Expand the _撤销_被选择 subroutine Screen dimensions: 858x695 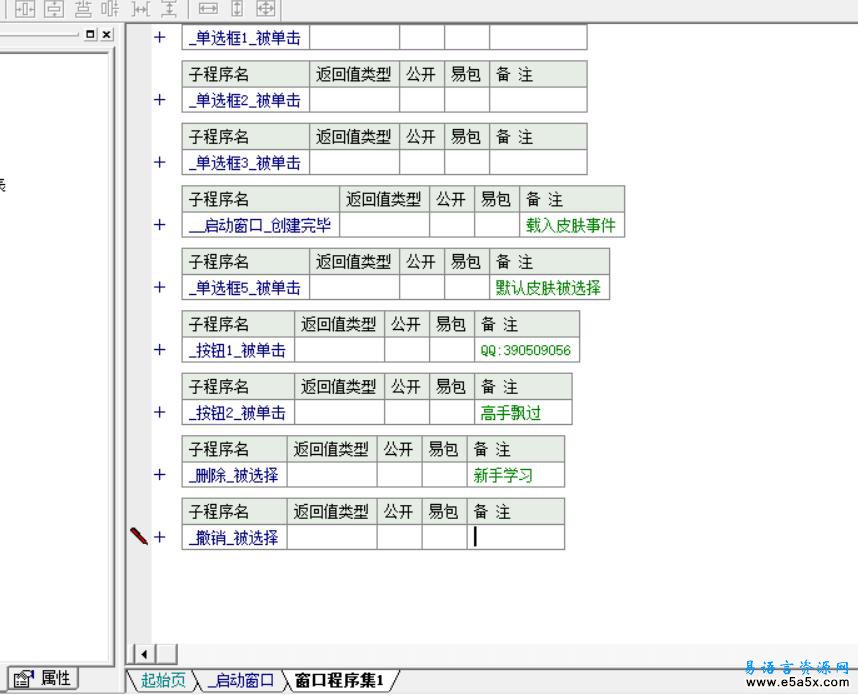pyautogui.click(x=159, y=536)
